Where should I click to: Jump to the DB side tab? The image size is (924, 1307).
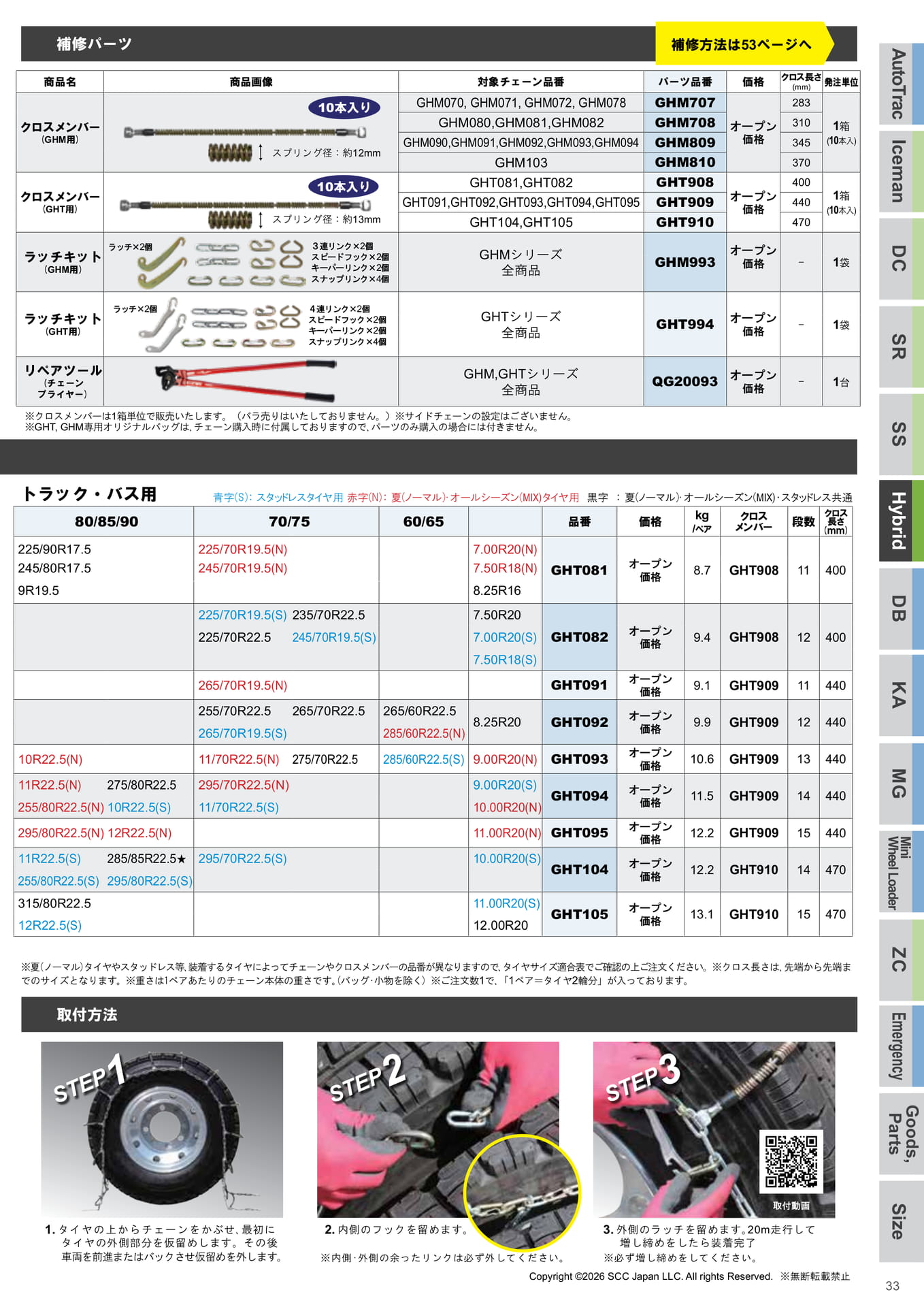pos(901,609)
